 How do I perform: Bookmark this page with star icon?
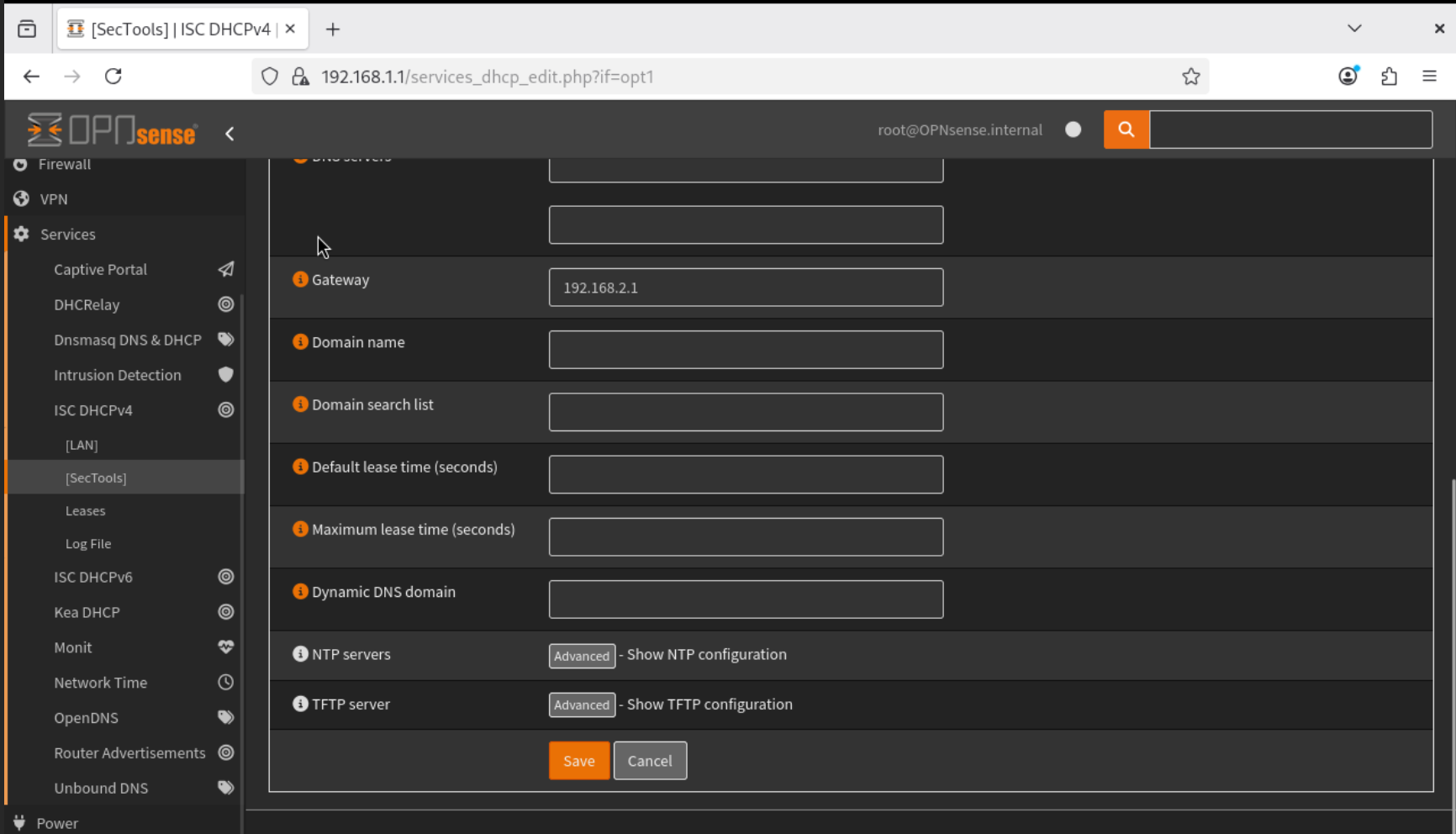coord(1190,77)
